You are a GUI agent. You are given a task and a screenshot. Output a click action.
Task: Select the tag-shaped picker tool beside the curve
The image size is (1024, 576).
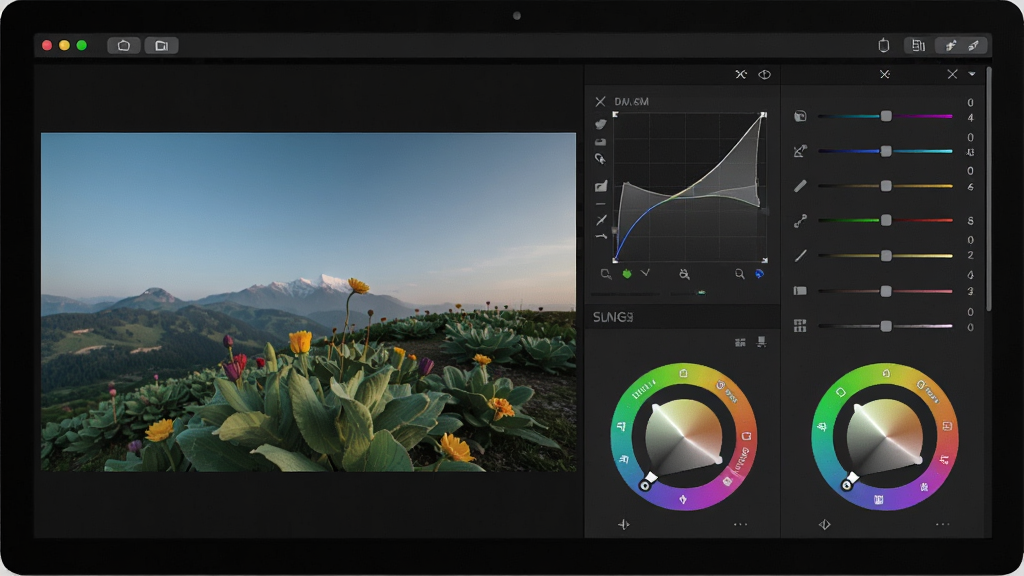point(600,159)
